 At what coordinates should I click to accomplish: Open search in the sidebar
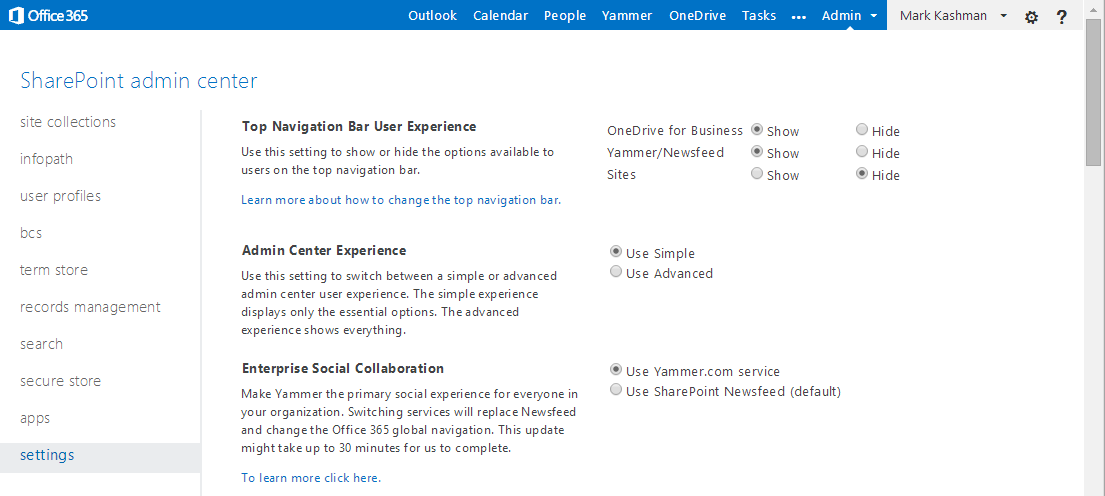pyautogui.click(x=42, y=344)
